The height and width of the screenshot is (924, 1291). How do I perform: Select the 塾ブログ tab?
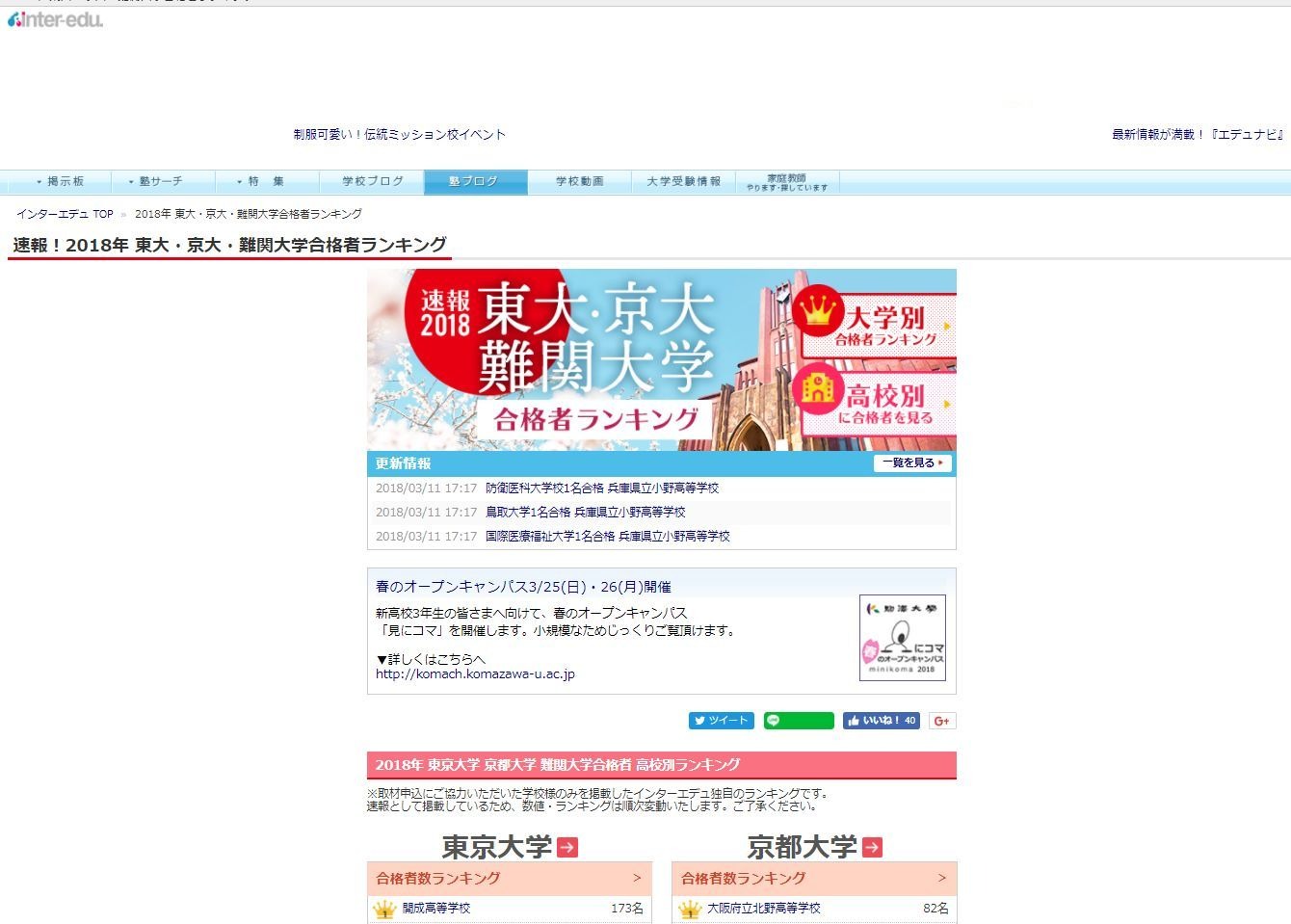(473, 181)
